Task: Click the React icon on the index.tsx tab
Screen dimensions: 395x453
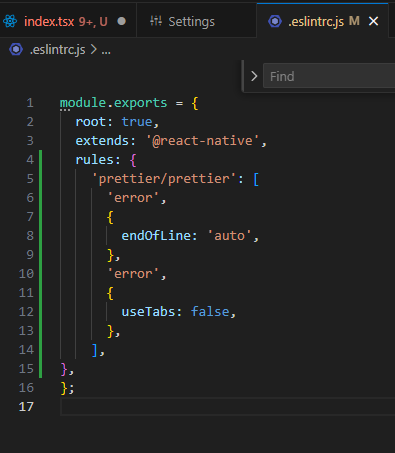Action: pyautogui.click(x=10, y=21)
